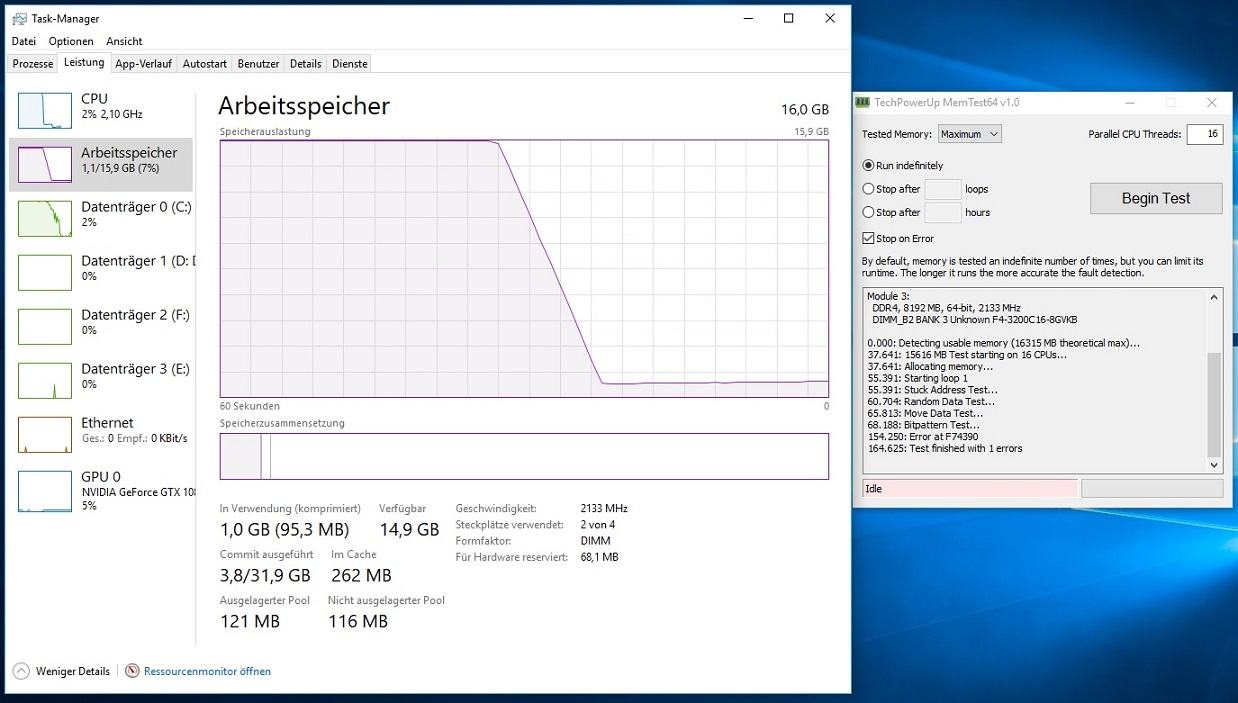Click the '68,1 MB' hardware reserved value
The height and width of the screenshot is (703, 1238).
[599, 557]
